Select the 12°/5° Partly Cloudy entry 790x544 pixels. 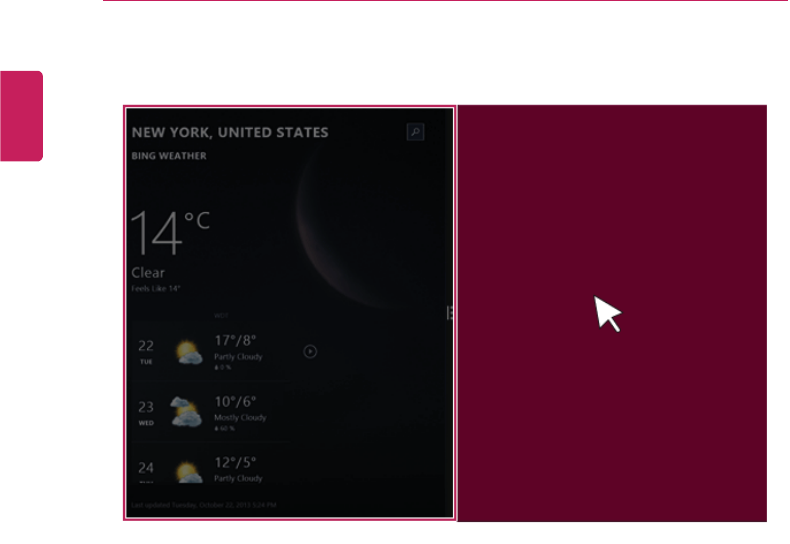click(x=238, y=469)
